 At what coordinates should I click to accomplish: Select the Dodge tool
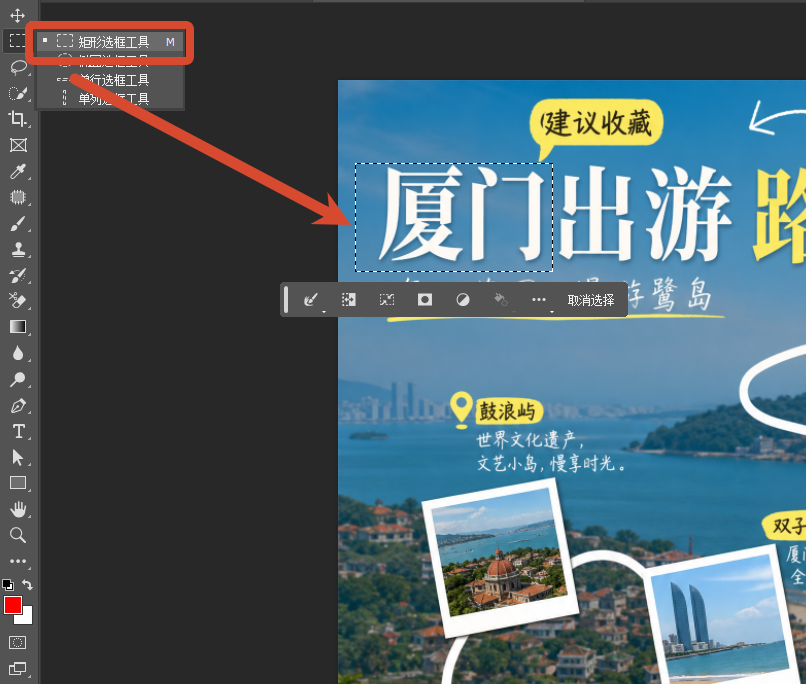tap(18, 379)
